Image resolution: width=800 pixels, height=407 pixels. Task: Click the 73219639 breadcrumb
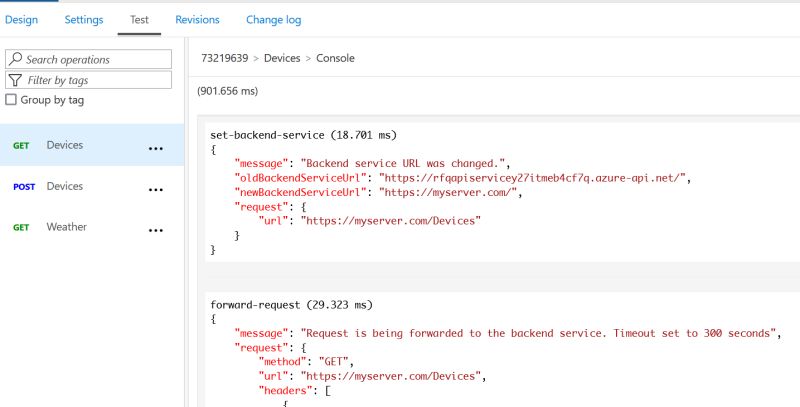(x=224, y=58)
